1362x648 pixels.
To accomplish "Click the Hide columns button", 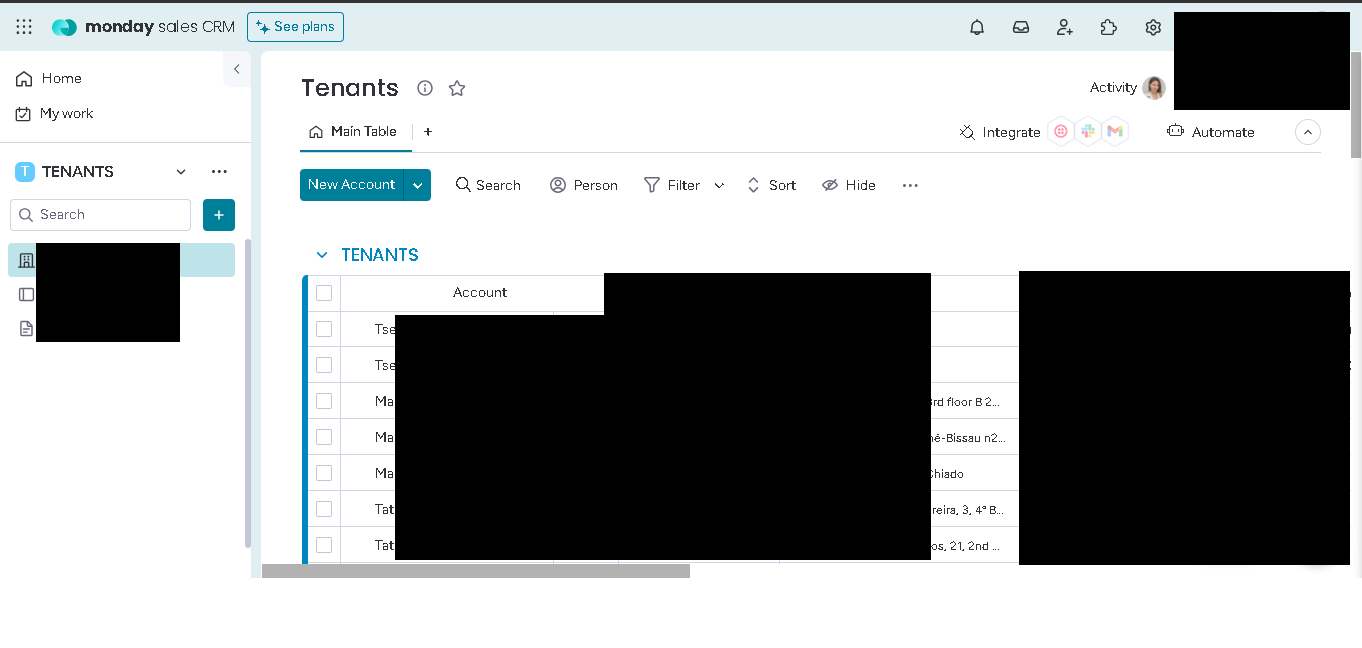I will [x=849, y=185].
